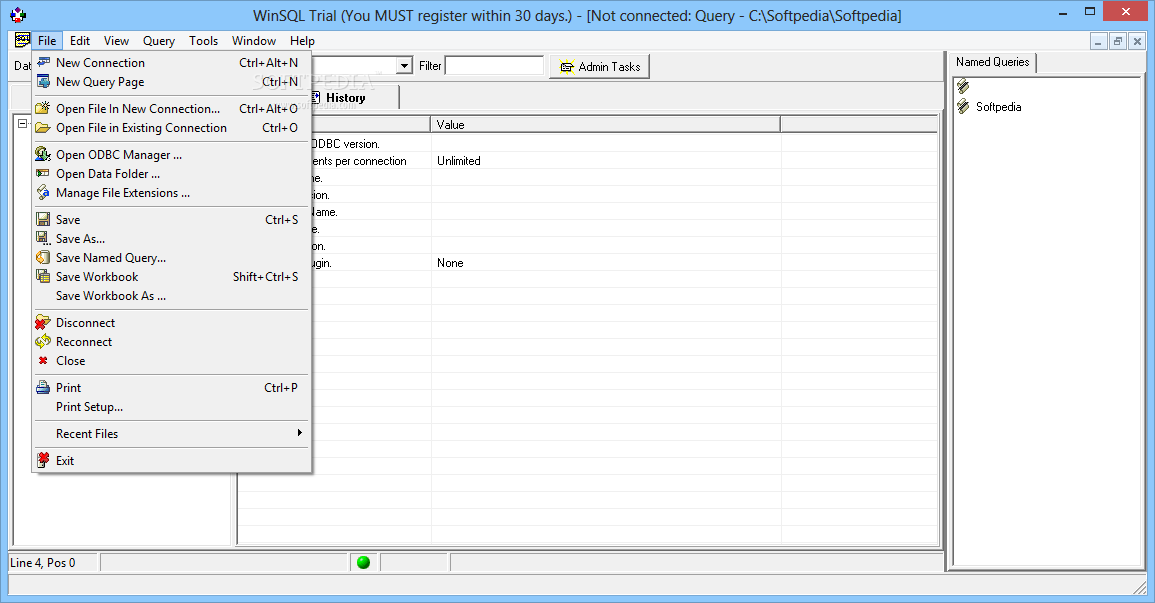Click the WinSQL app icon in the title bar

pos(18,14)
